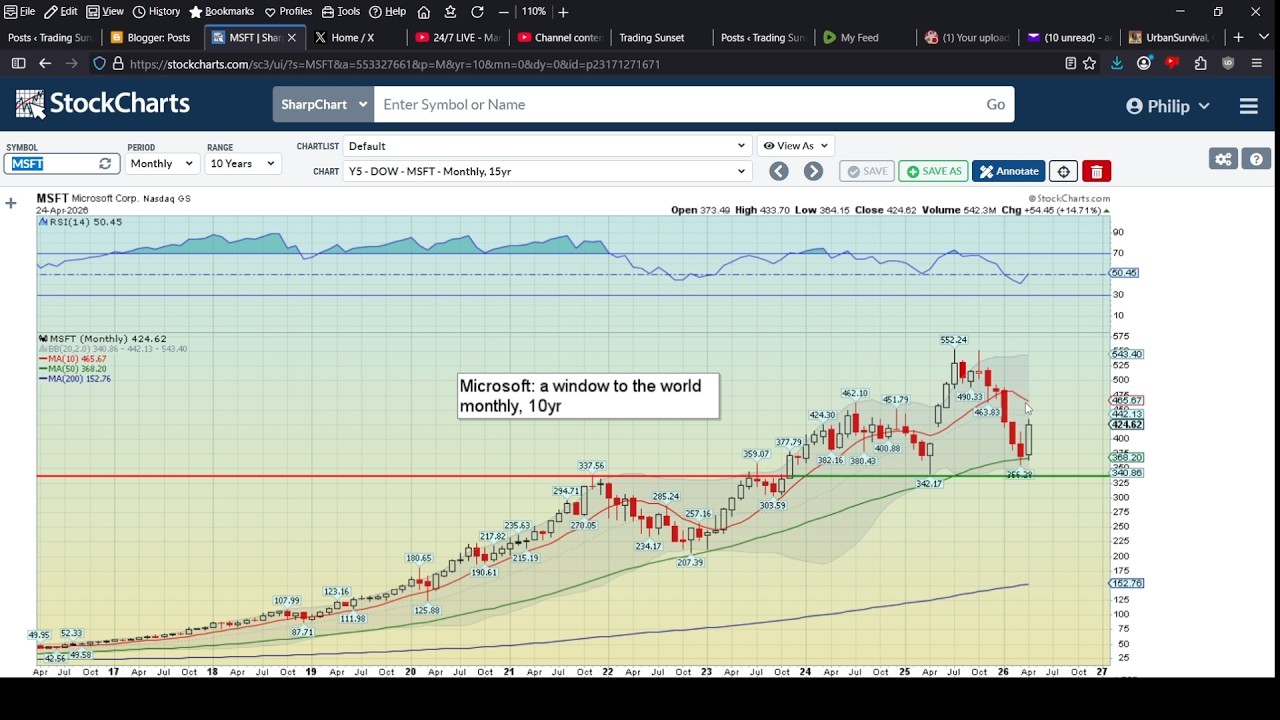The image size is (1280, 720).
Task: Open chart settings gears icon
Action: 1223,159
